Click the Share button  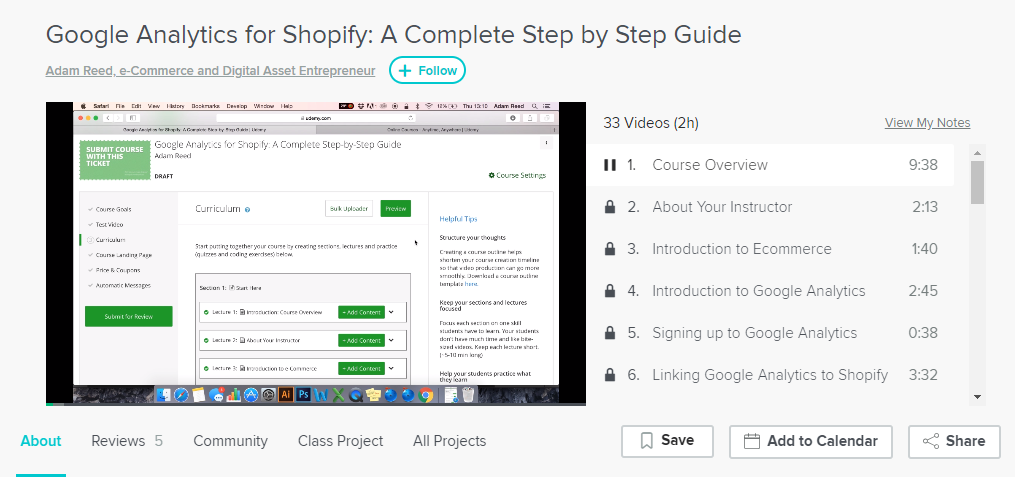[x=954, y=441]
